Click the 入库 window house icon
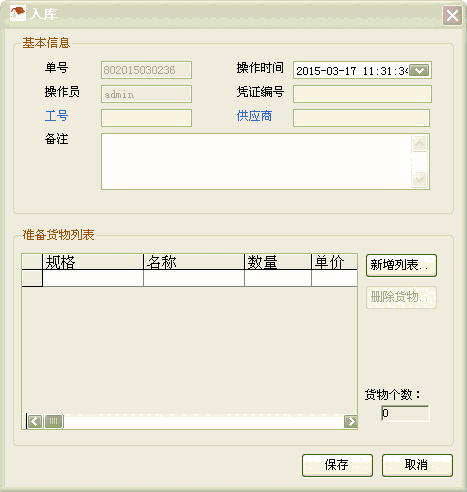 (18, 13)
